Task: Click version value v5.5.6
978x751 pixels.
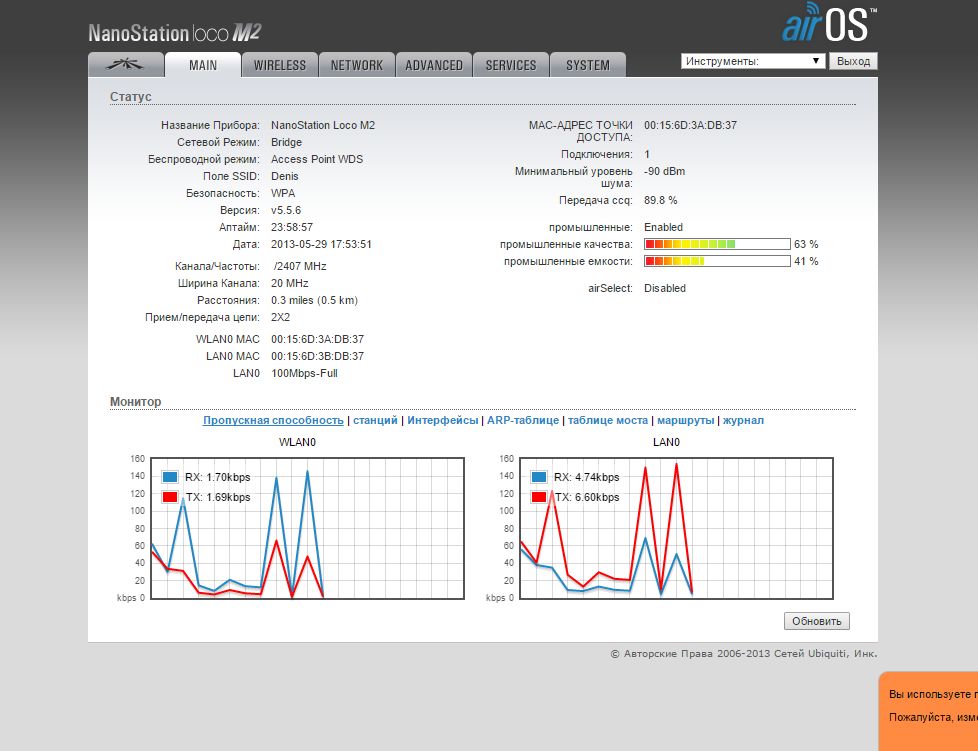Action: coord(286,210)
